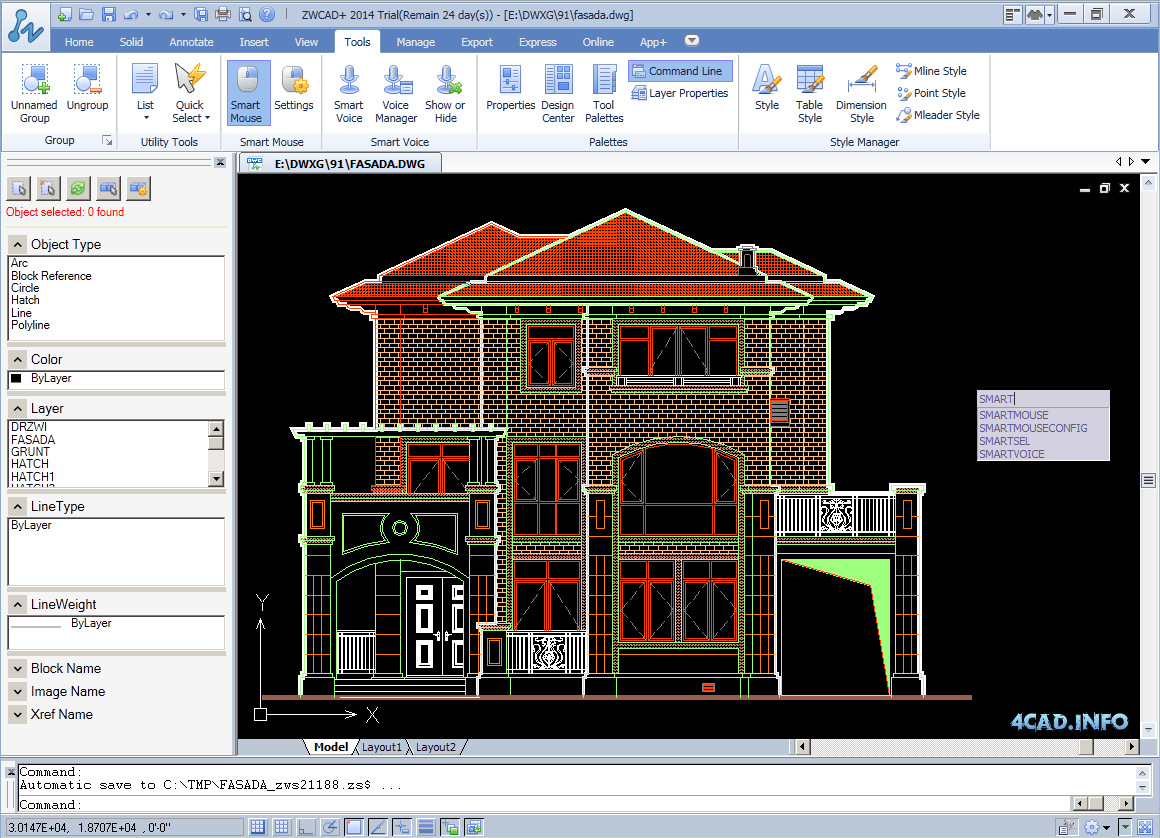Expand the Block Name section
This screenshot has height=838, width=1160.
(x=18, y=669)
